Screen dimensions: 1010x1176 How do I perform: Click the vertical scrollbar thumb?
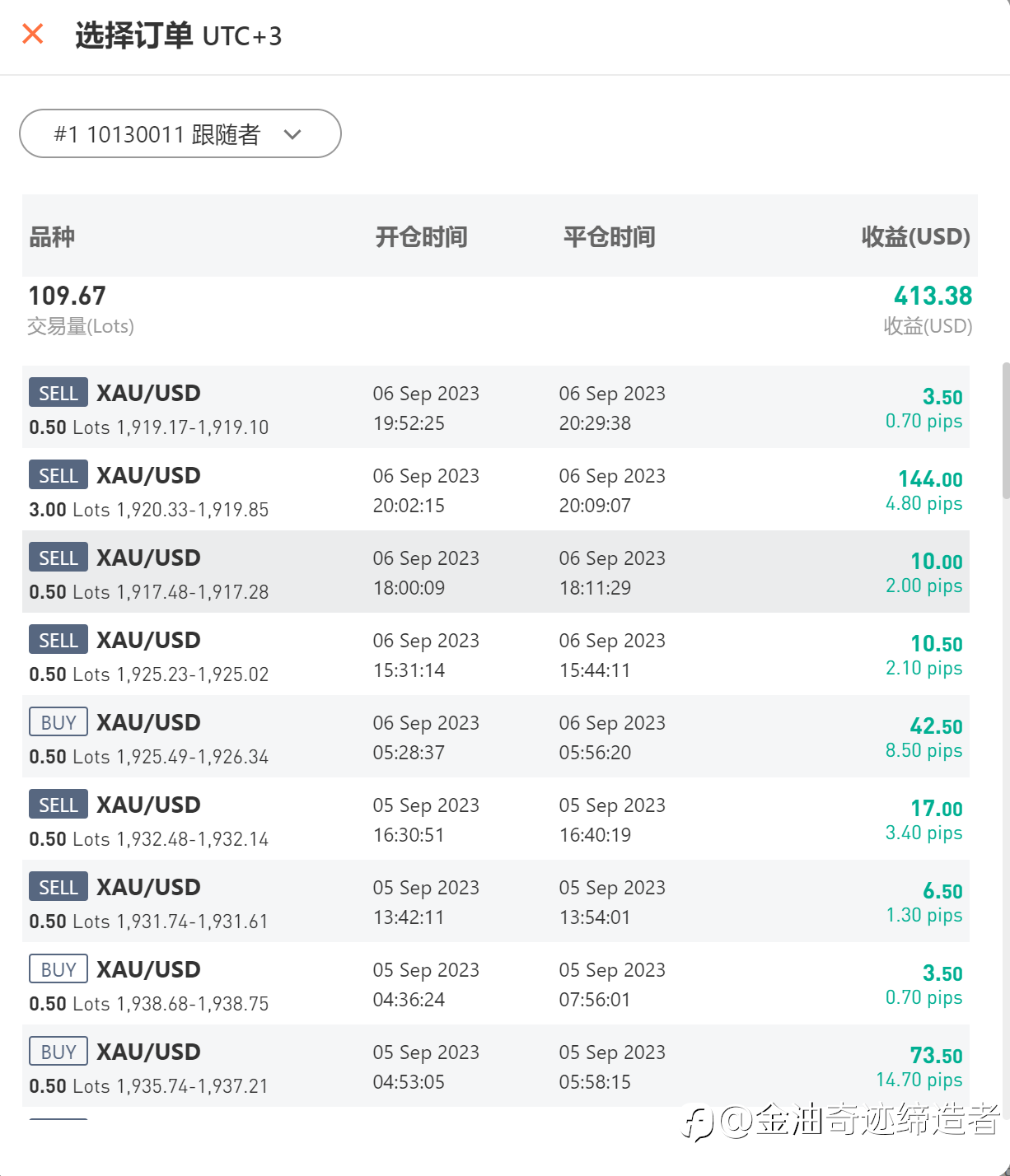[1006, 430]
